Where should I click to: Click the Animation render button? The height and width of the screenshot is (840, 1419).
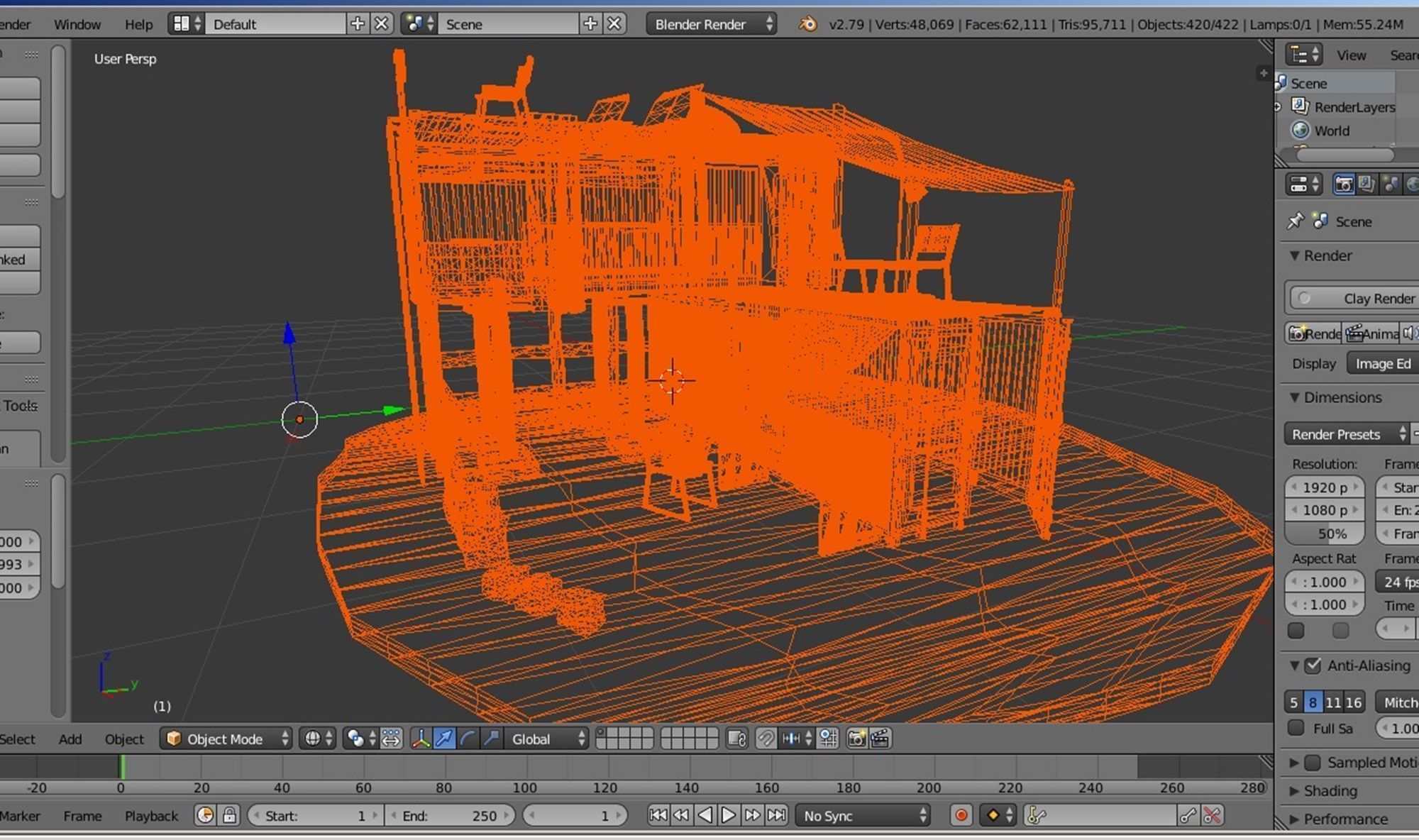1371,333
